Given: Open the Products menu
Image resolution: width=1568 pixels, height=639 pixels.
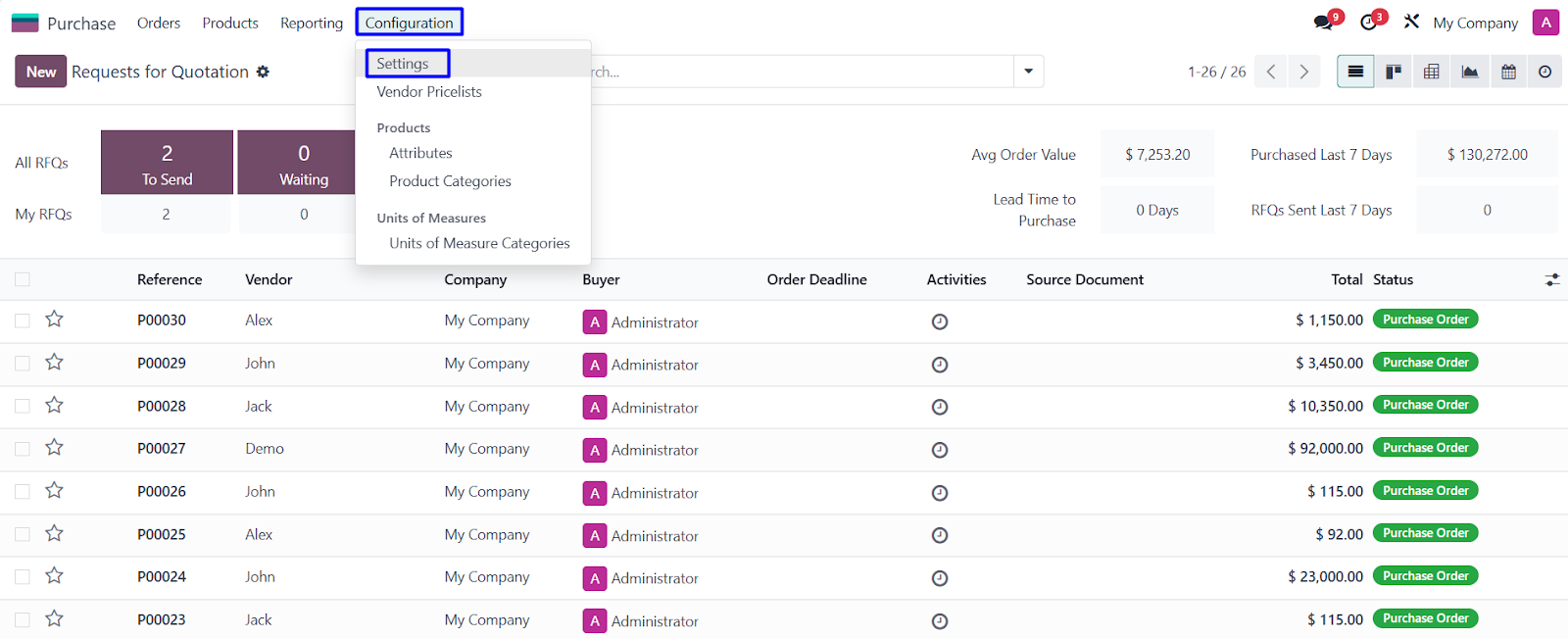Looking at the screenshot, I should coord(230,23).
